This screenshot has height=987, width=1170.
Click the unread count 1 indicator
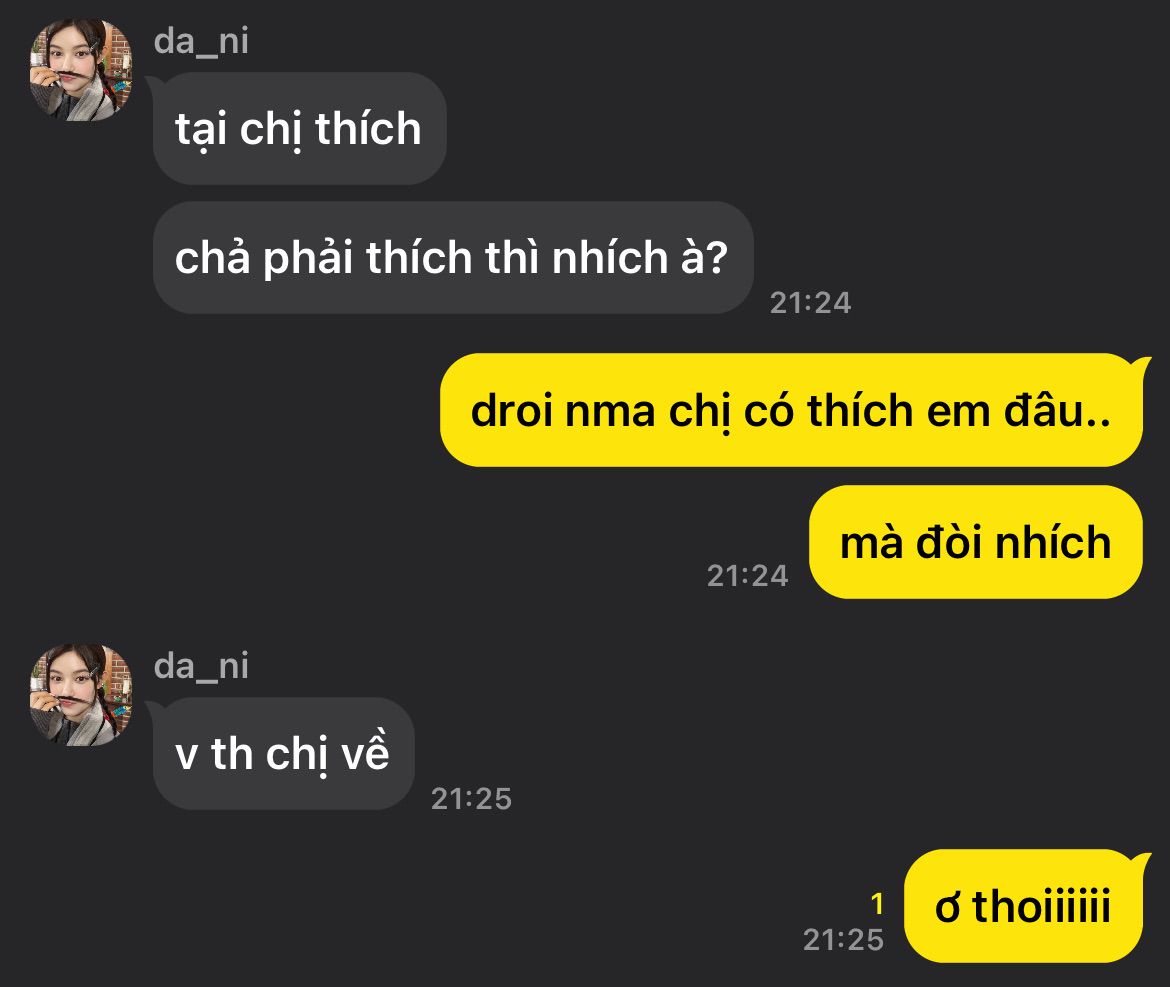(x=878, y=904)
